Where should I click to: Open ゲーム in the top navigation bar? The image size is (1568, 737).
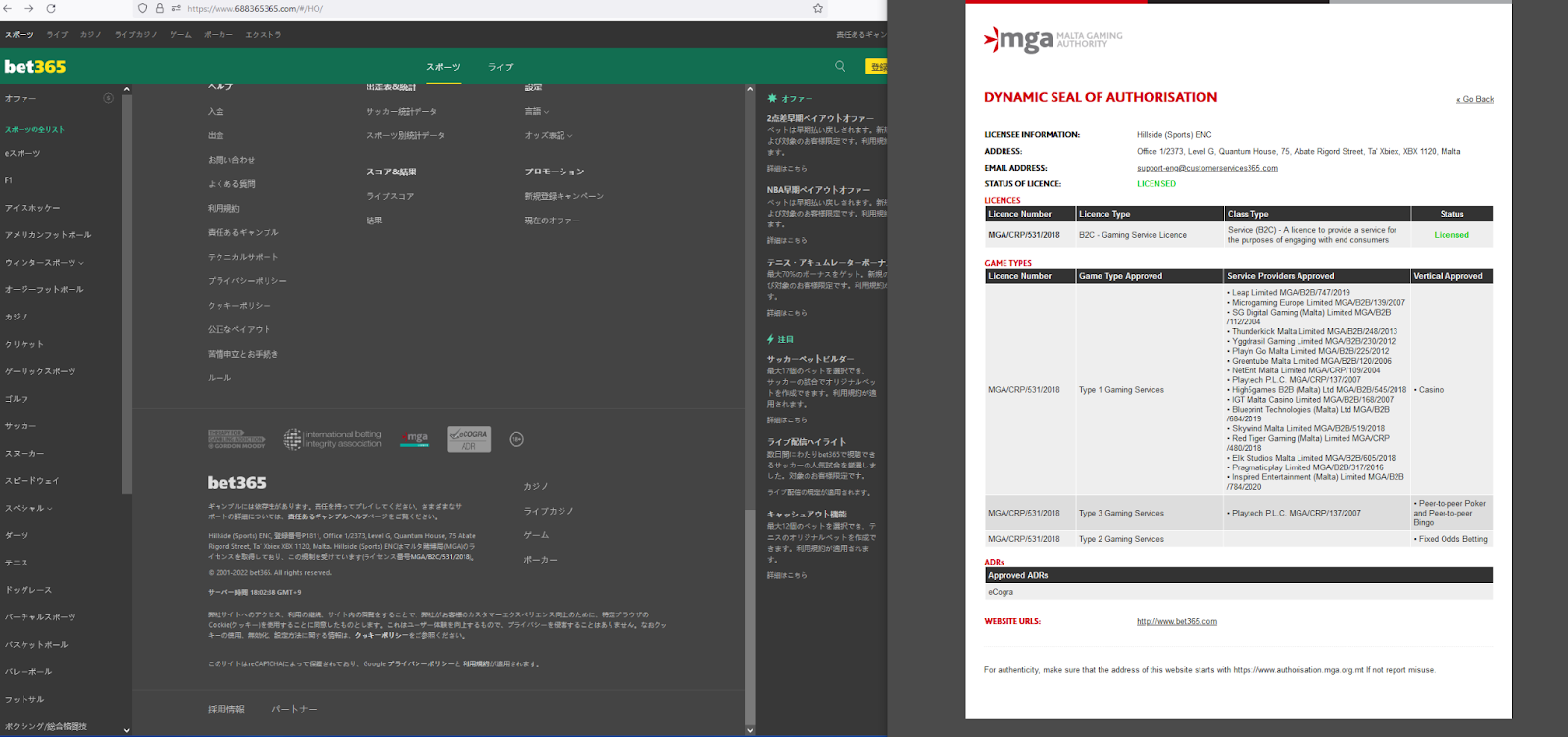tap(181, 35)
